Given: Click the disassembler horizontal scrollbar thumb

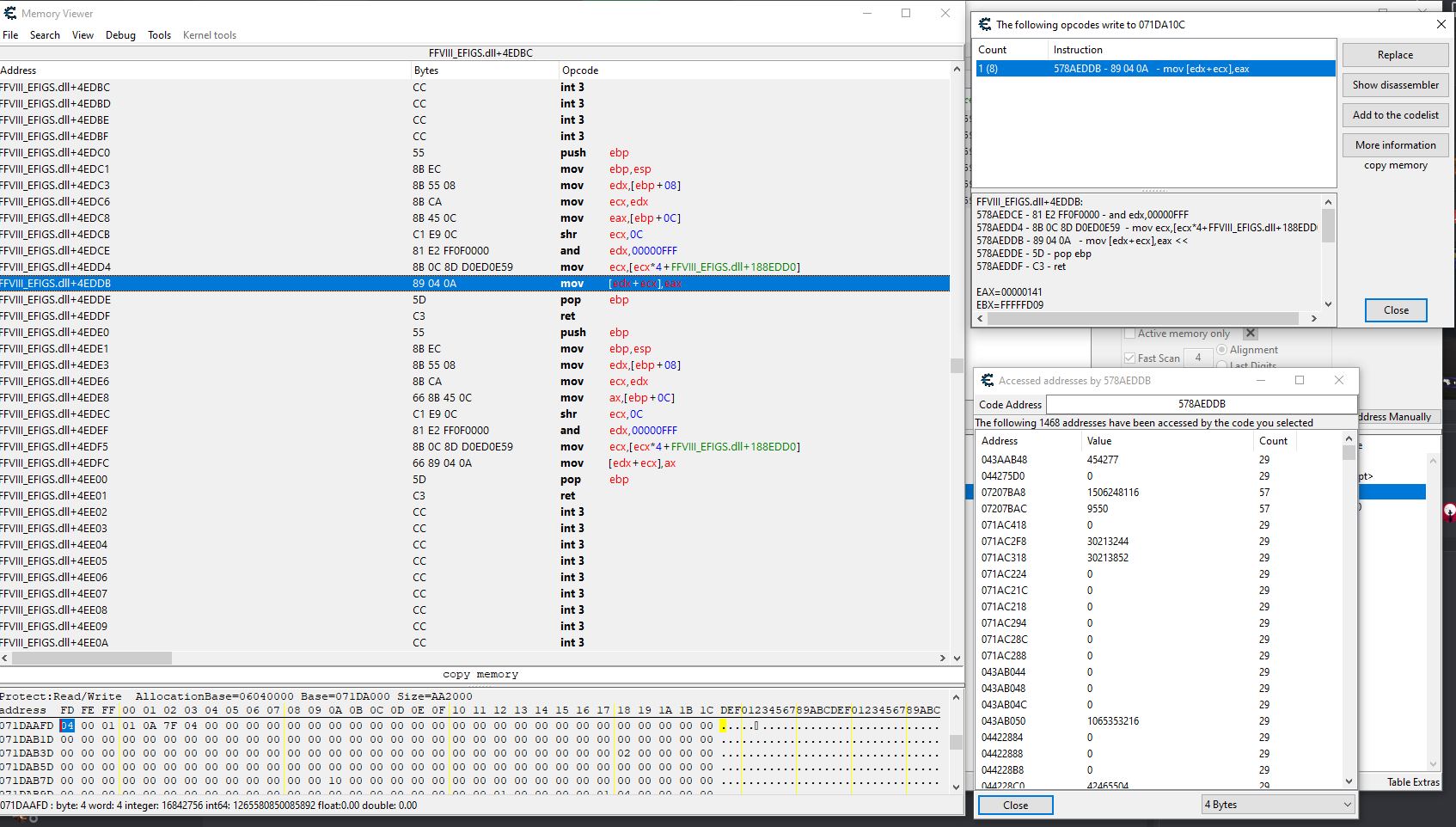Looking at the screenshot, I should click(92, 658).
